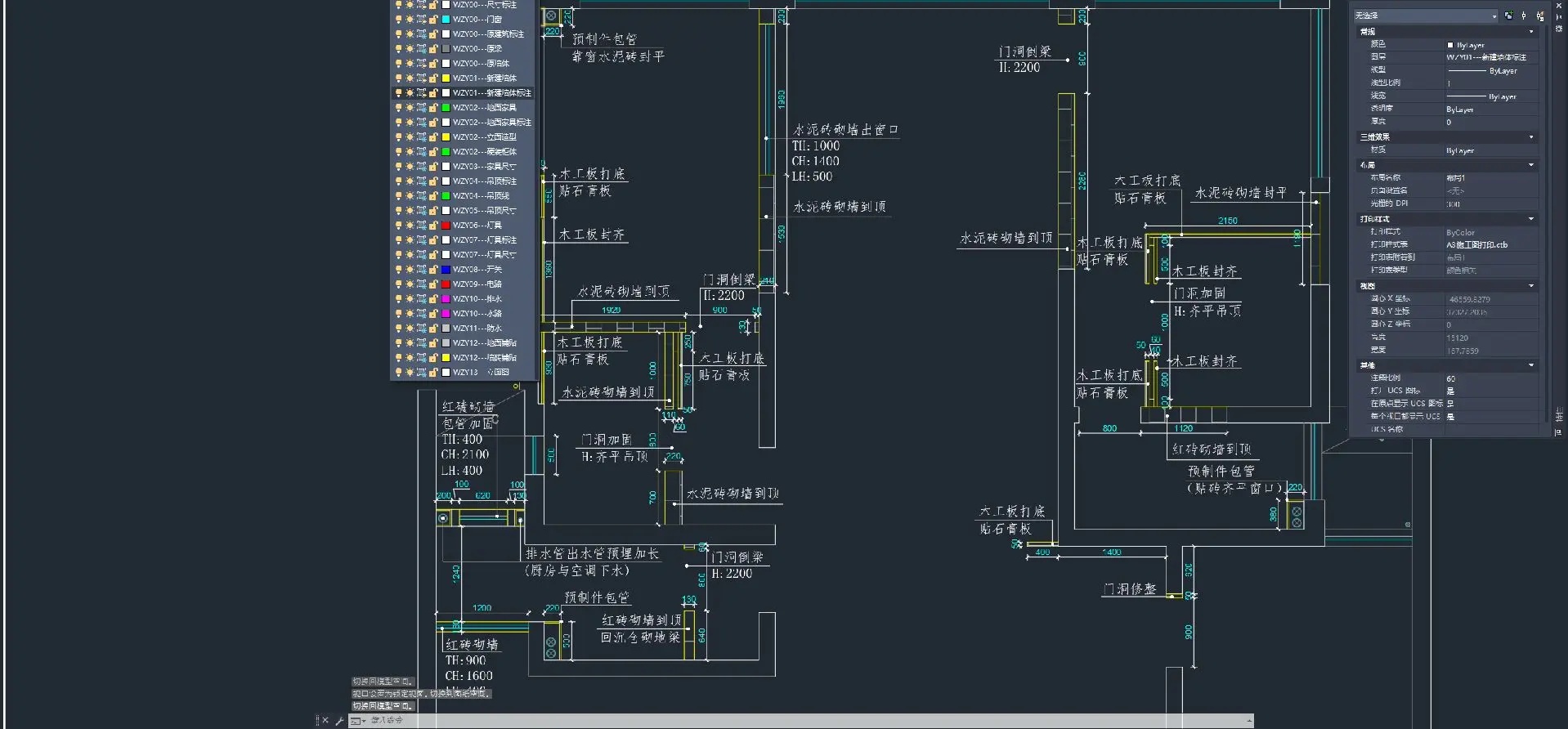
Task: Click the 打印样式表 value A3施工图打印.ctb
Action: tap(1476, 245)
